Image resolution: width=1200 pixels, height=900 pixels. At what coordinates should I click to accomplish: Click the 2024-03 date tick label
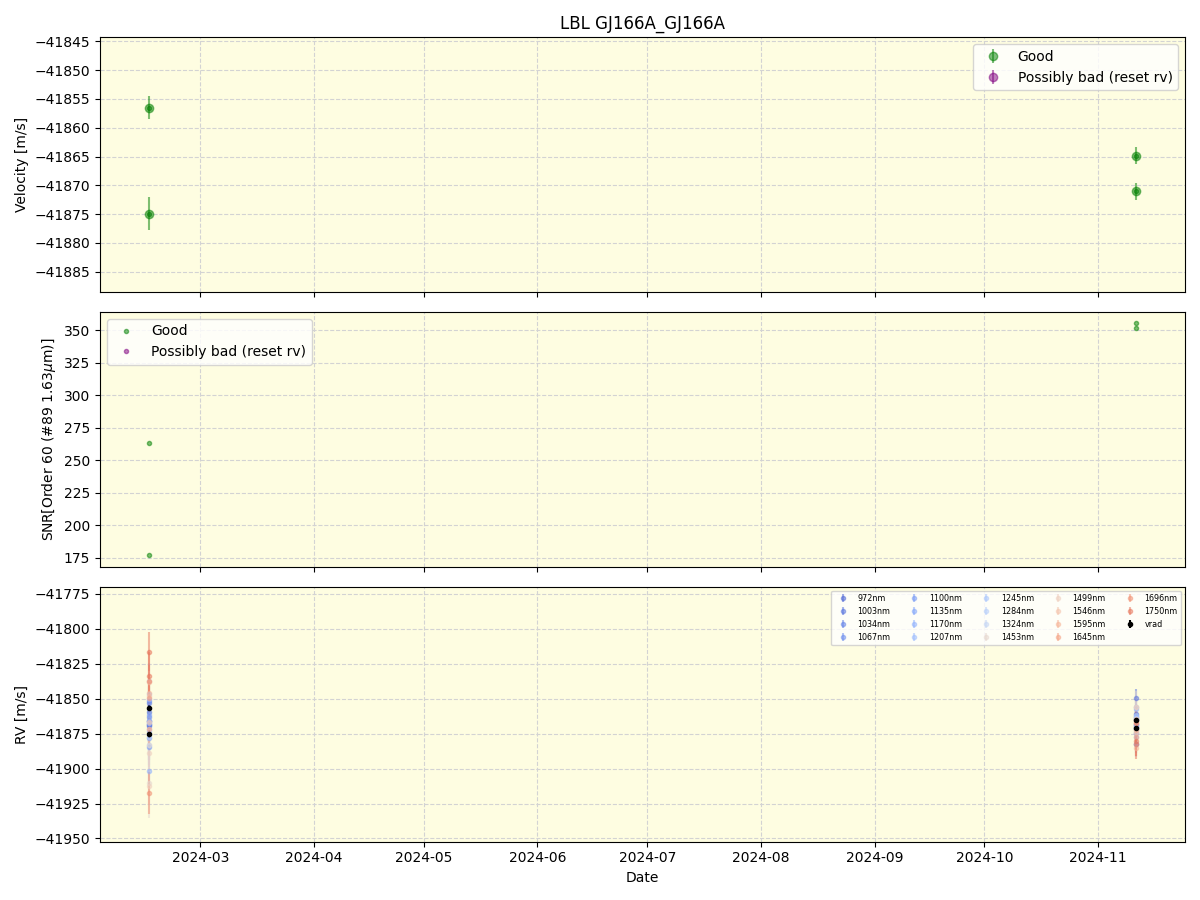[x=200, y=857]
